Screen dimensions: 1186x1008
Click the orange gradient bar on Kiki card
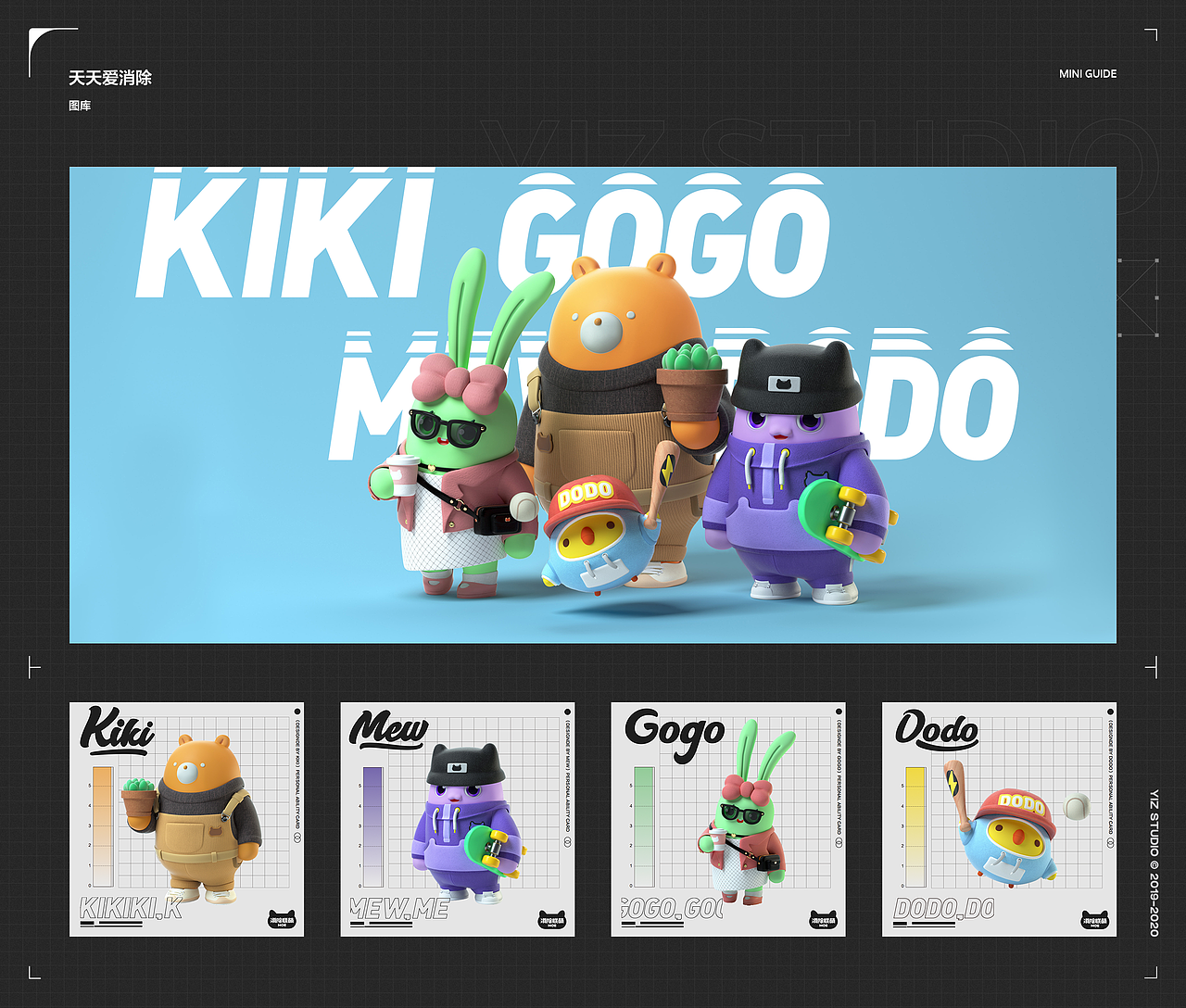click(x=102, y=826)
